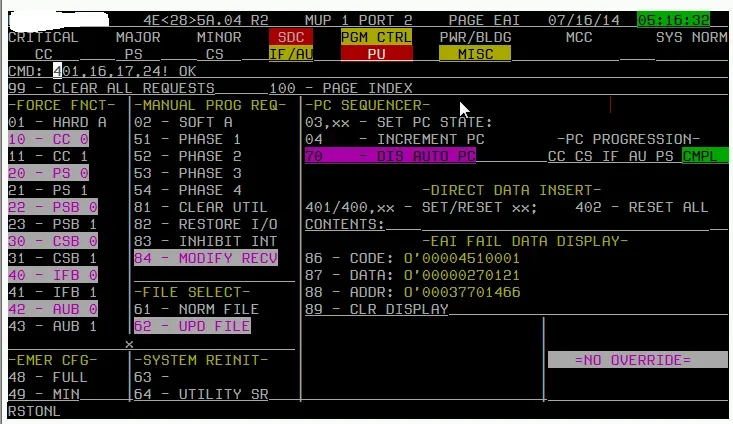The width and height of the screenshot is (733, 424).
Task: Click '81 - CLEAR UTIL' entry
Action: [x=201, y=207]
